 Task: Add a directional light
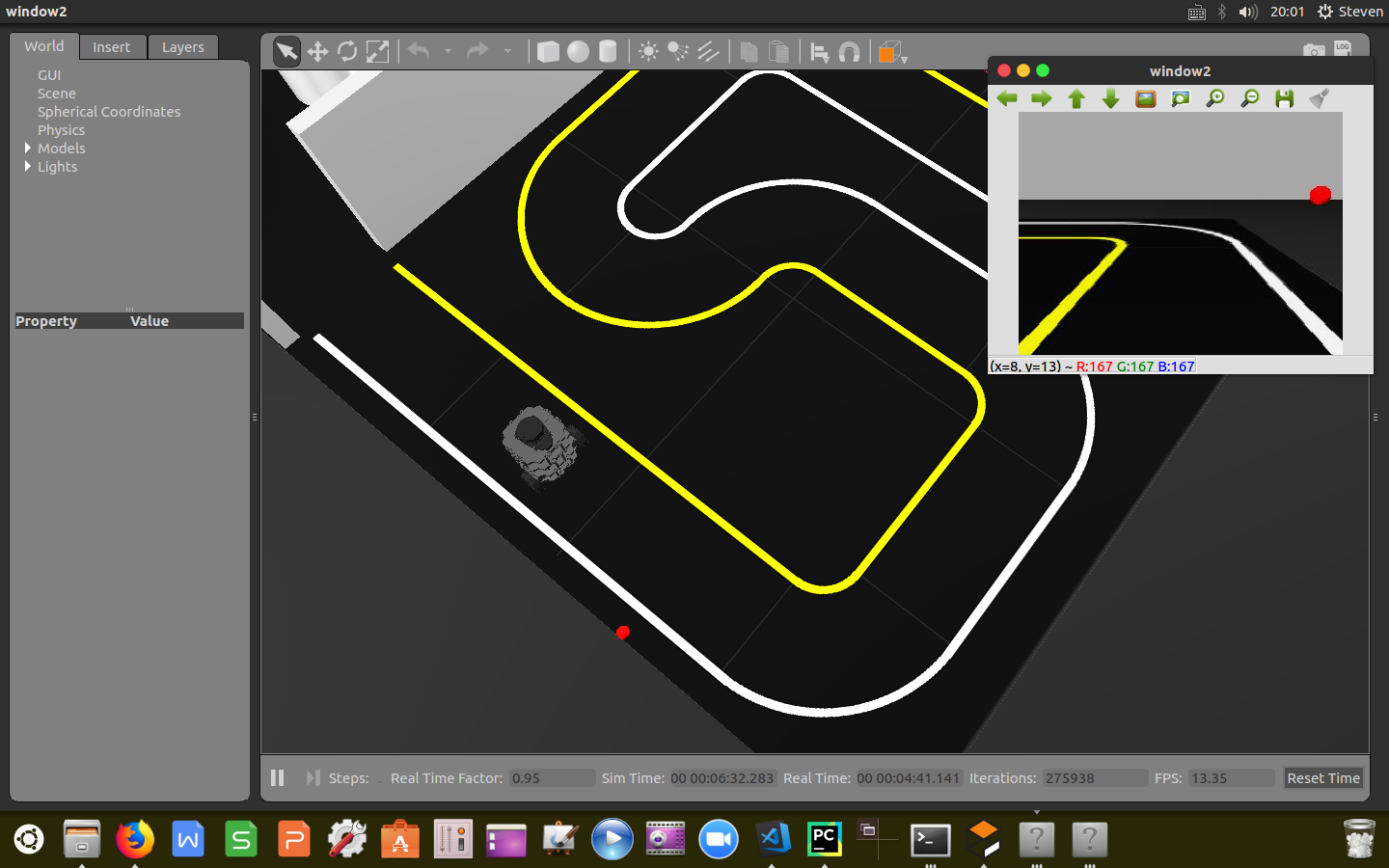(x=708, y=51)
